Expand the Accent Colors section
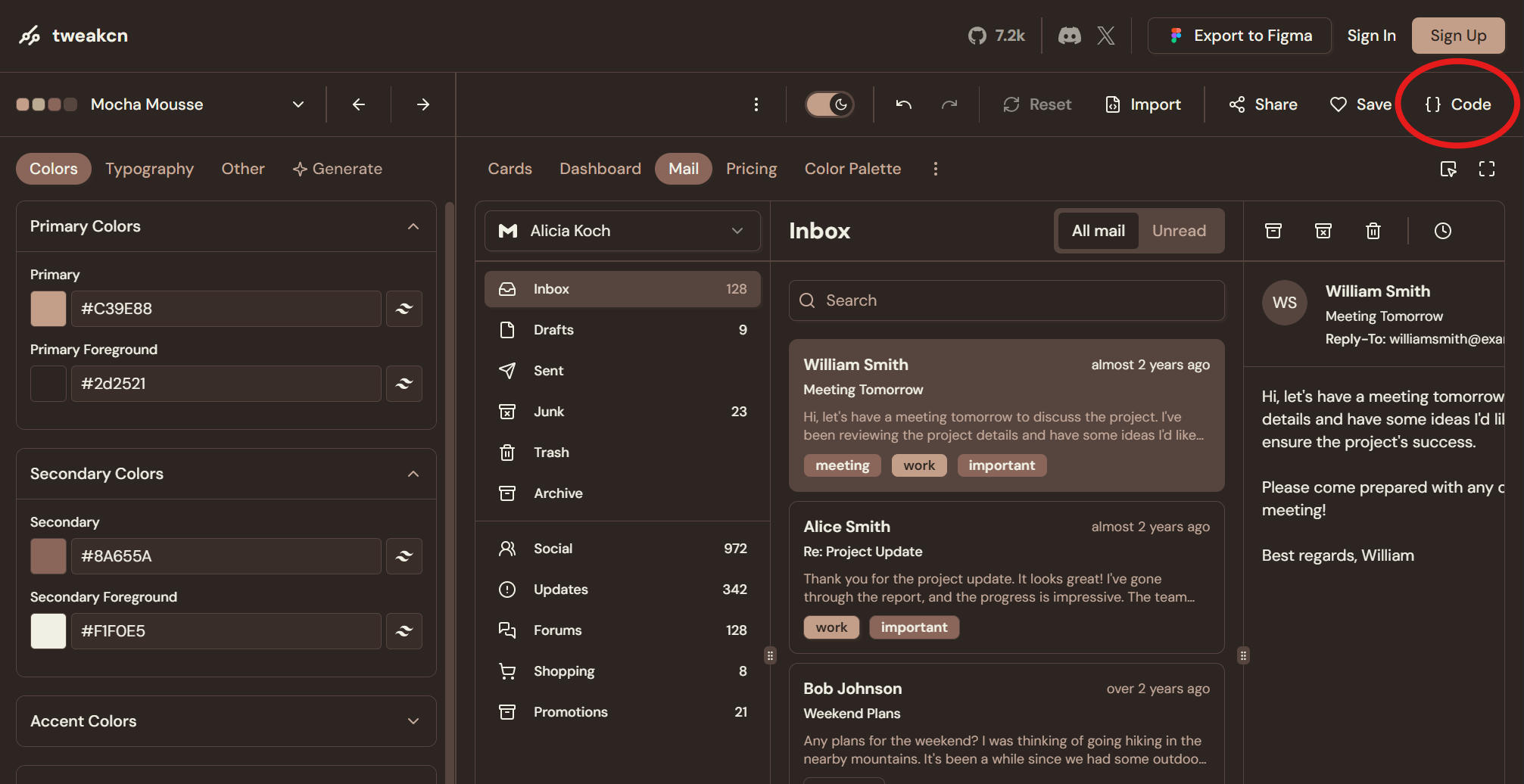1524x784 pixels. [226, 721]
